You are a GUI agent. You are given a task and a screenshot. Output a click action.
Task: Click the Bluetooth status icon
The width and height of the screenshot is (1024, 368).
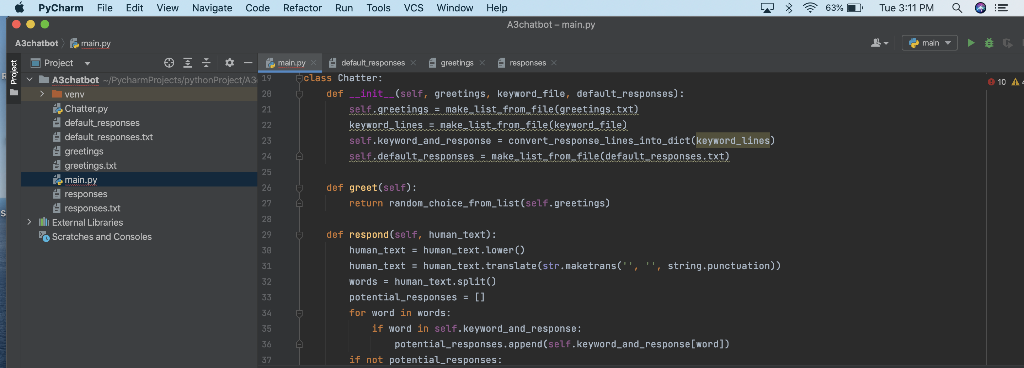[788, 8]
